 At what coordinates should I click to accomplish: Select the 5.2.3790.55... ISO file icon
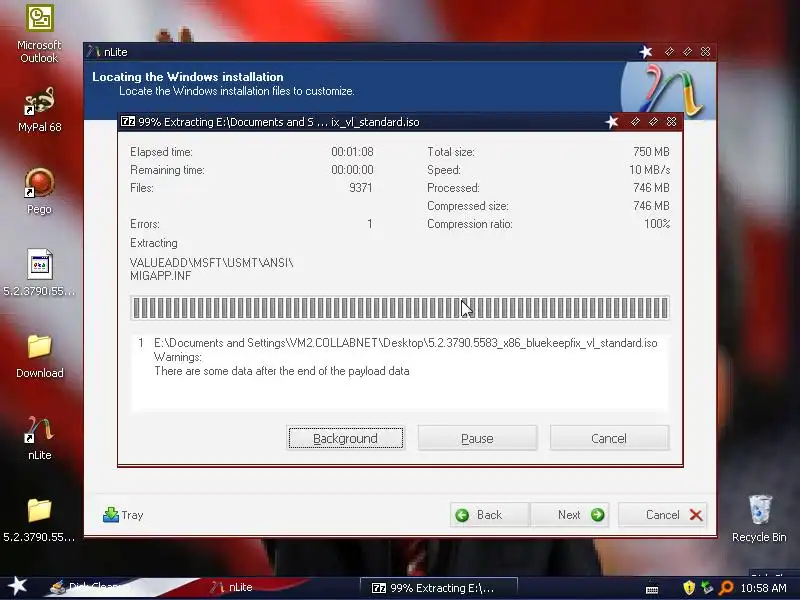[x=39, y=272]
